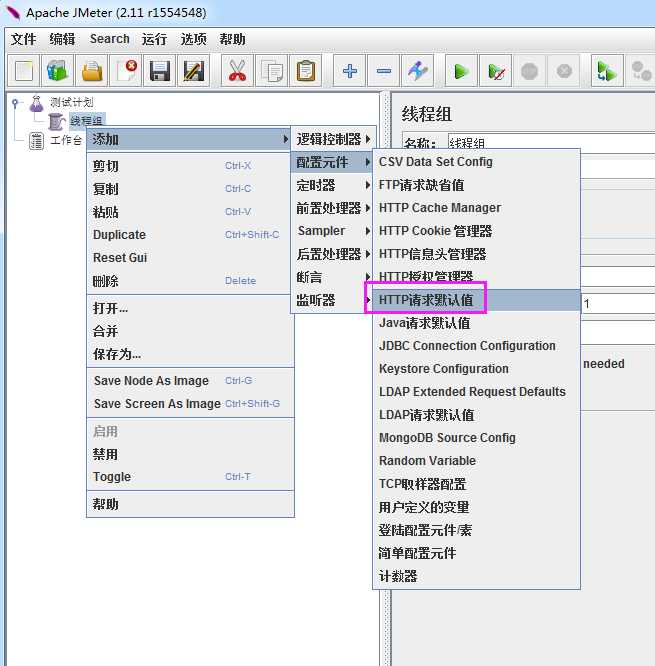The height and width of the screenshot is (666, 655).
Task: Open the 运行 menu
Action: pos(154,39)
